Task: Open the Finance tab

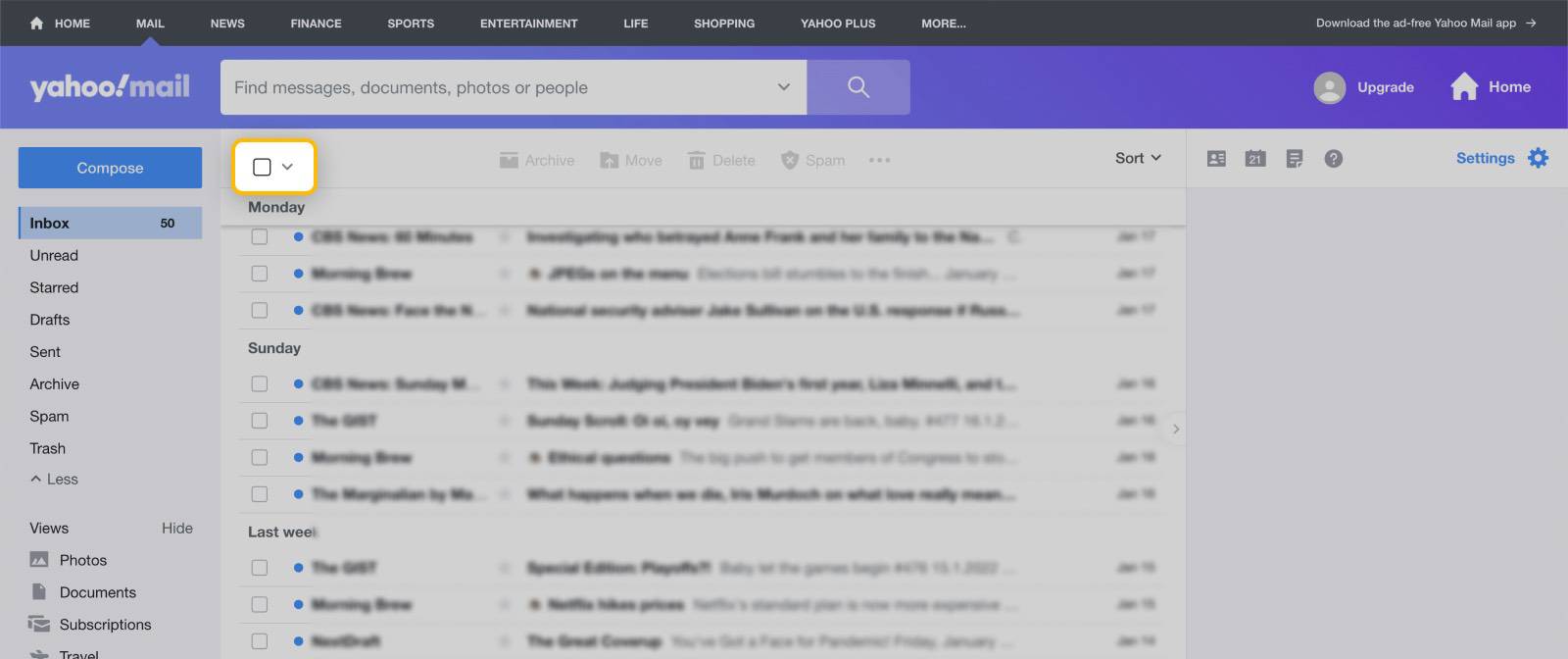Action: (317, 24)
